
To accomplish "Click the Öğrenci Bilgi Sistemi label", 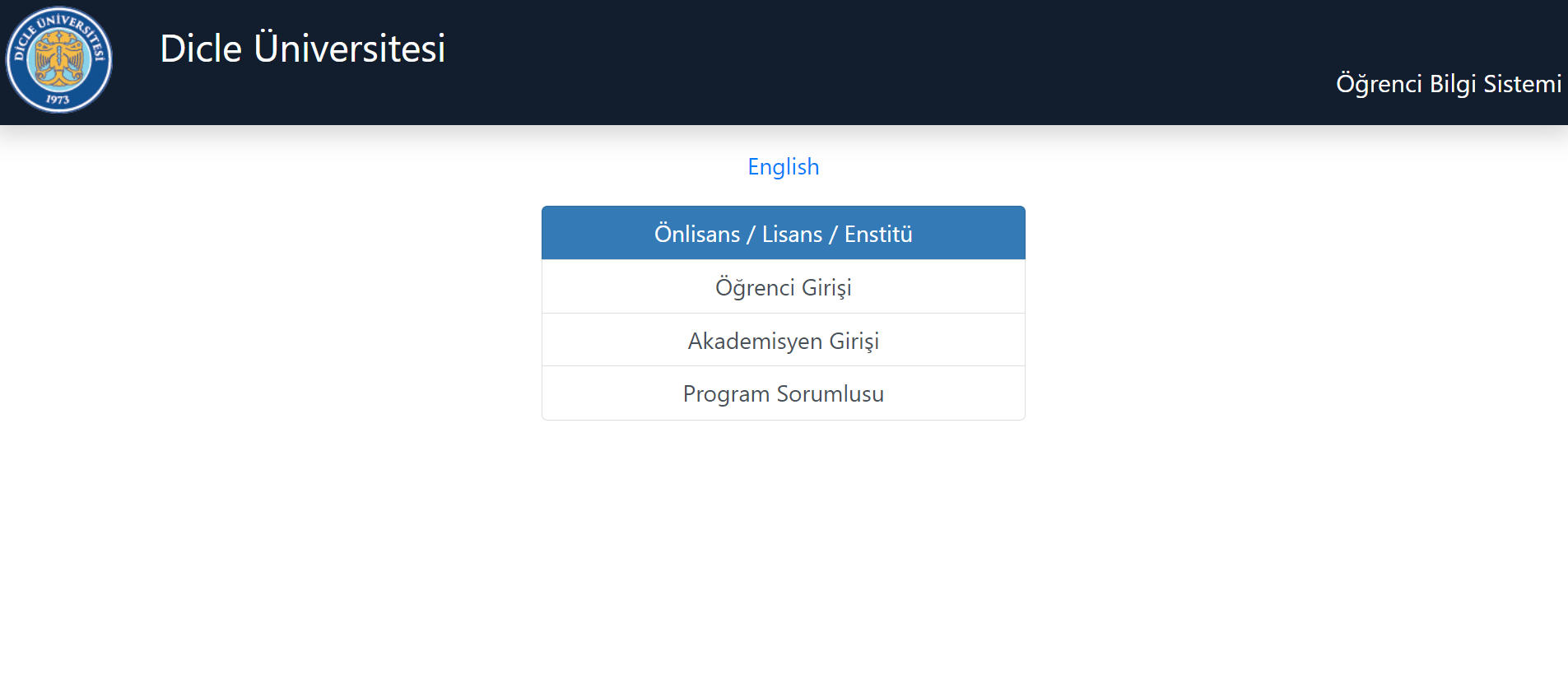I will coord(1448,84).
